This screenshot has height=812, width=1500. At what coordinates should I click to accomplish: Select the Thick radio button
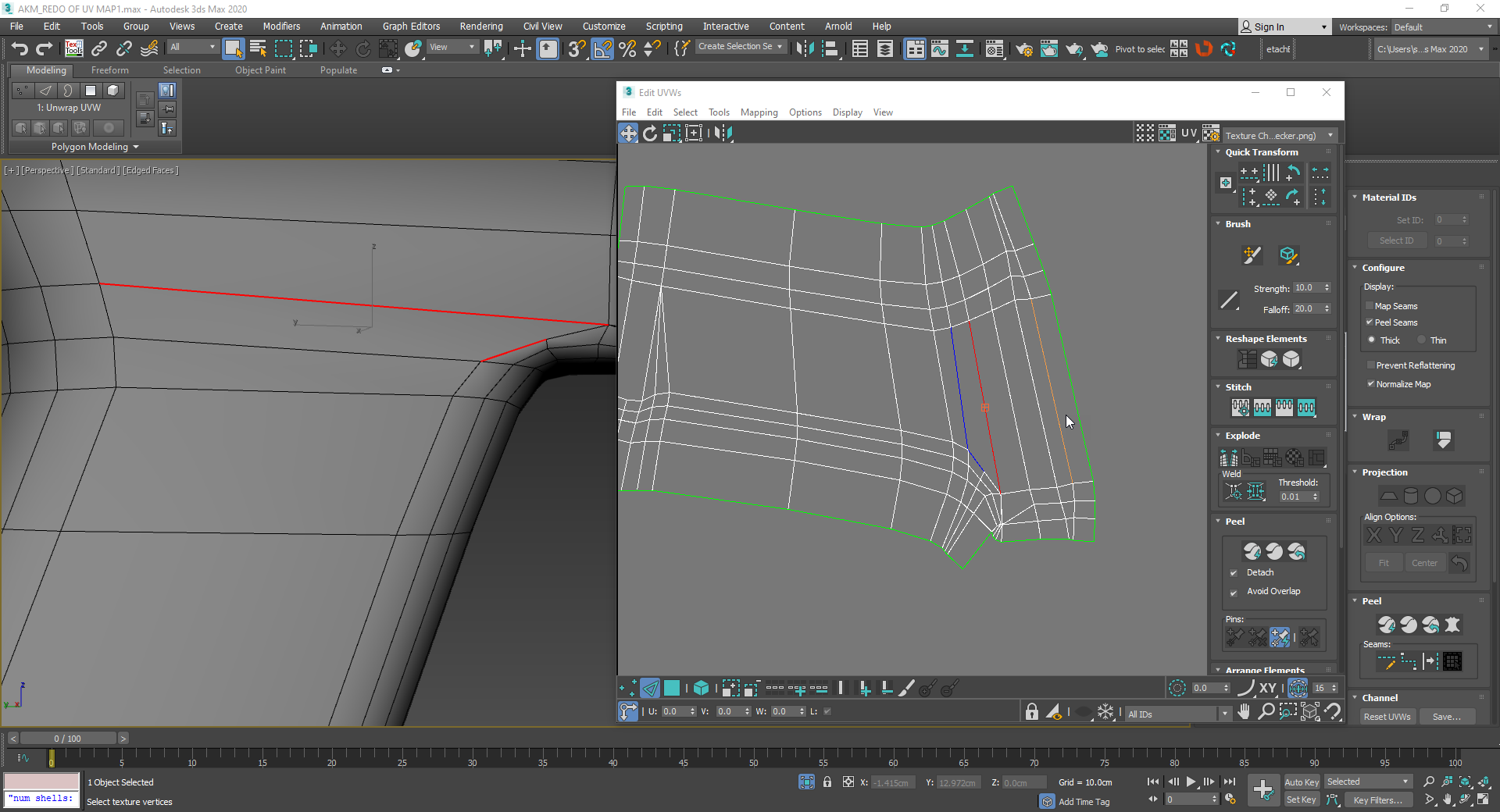tap(1372, 340)
